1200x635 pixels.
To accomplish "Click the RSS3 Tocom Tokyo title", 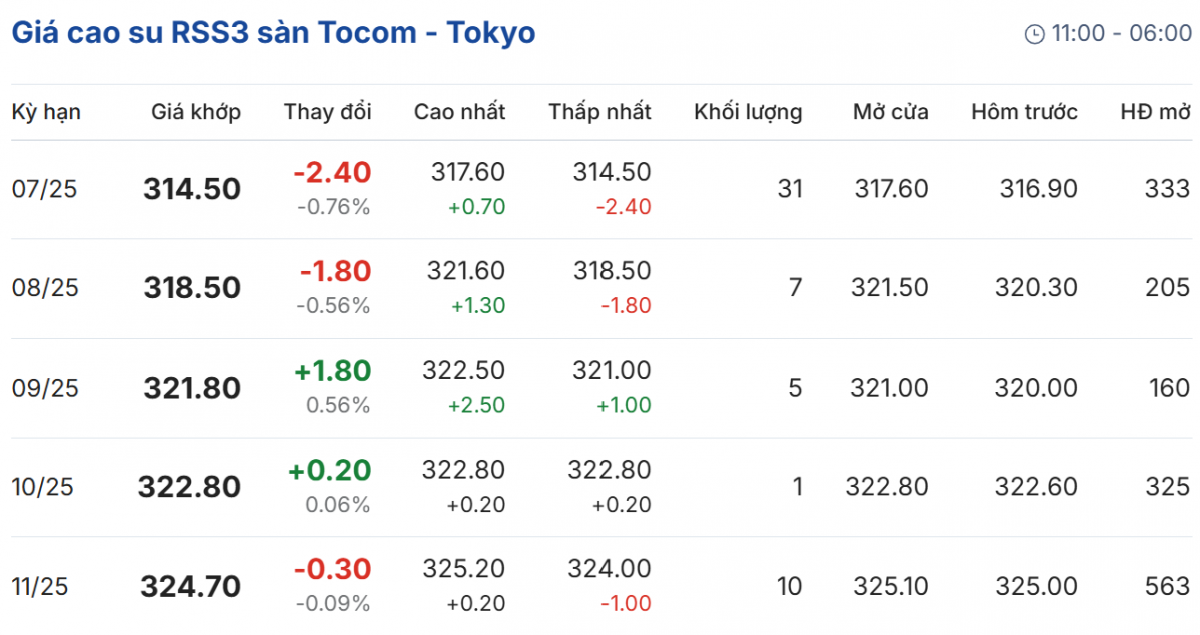I will pyautogui.click(x=273, y=33).
